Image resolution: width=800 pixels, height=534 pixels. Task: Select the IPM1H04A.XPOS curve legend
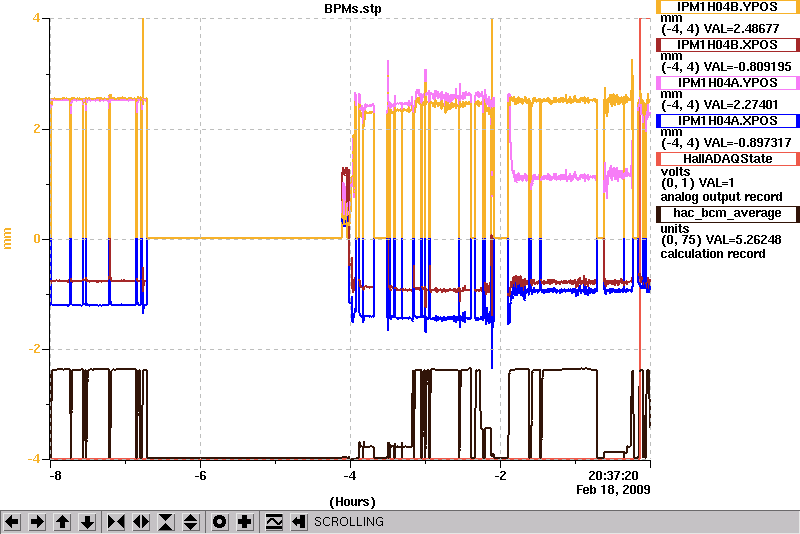728,120
